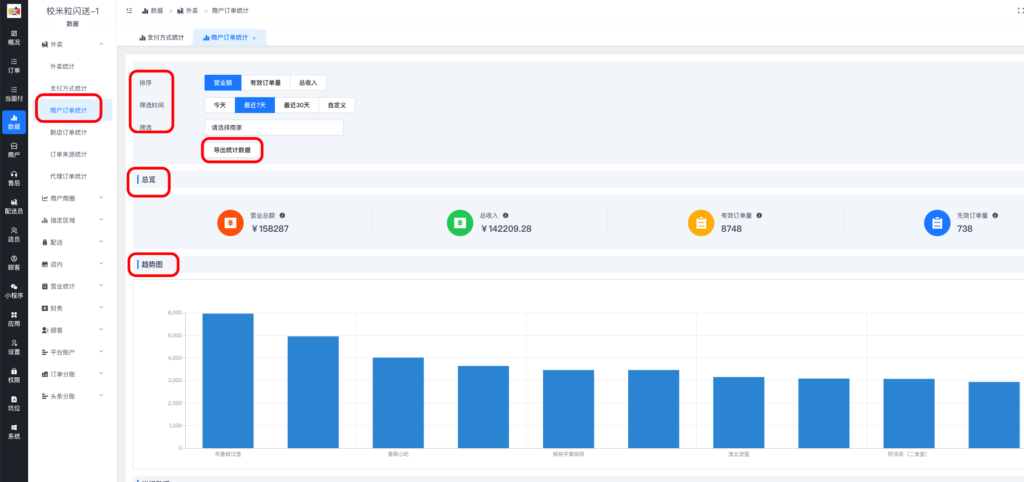The width and height of the screenshot is (1024, 482).
Task: Go to 订单 orders section
Action: click(x=14, y=66)
